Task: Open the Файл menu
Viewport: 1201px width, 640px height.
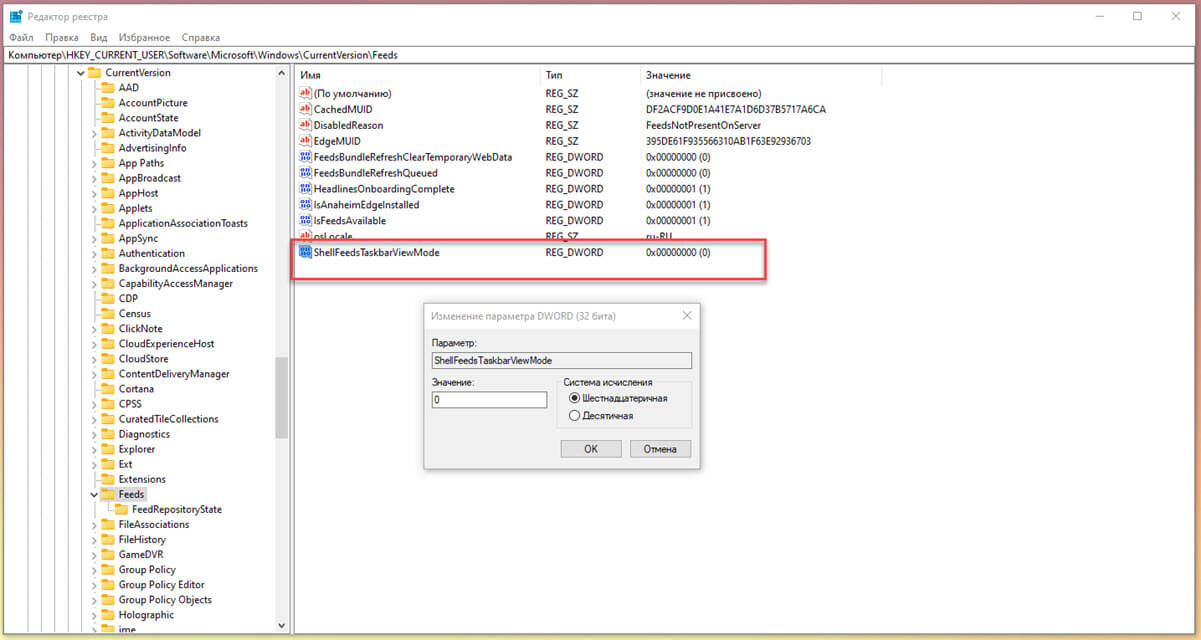Action: tap(21, 37)
